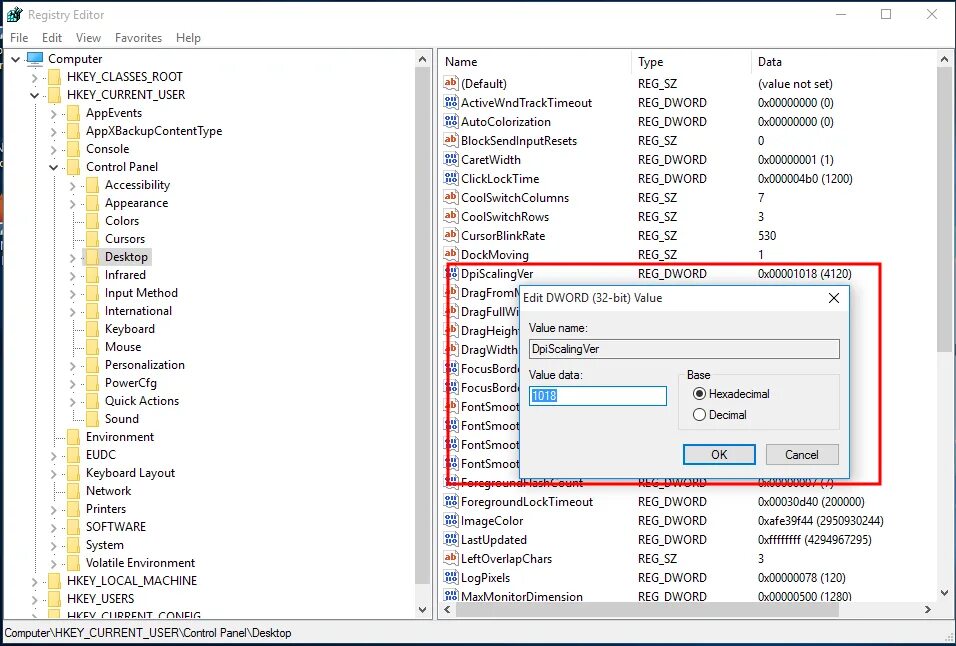Click the CaretWidth DWORD icon

pos(451,159)
